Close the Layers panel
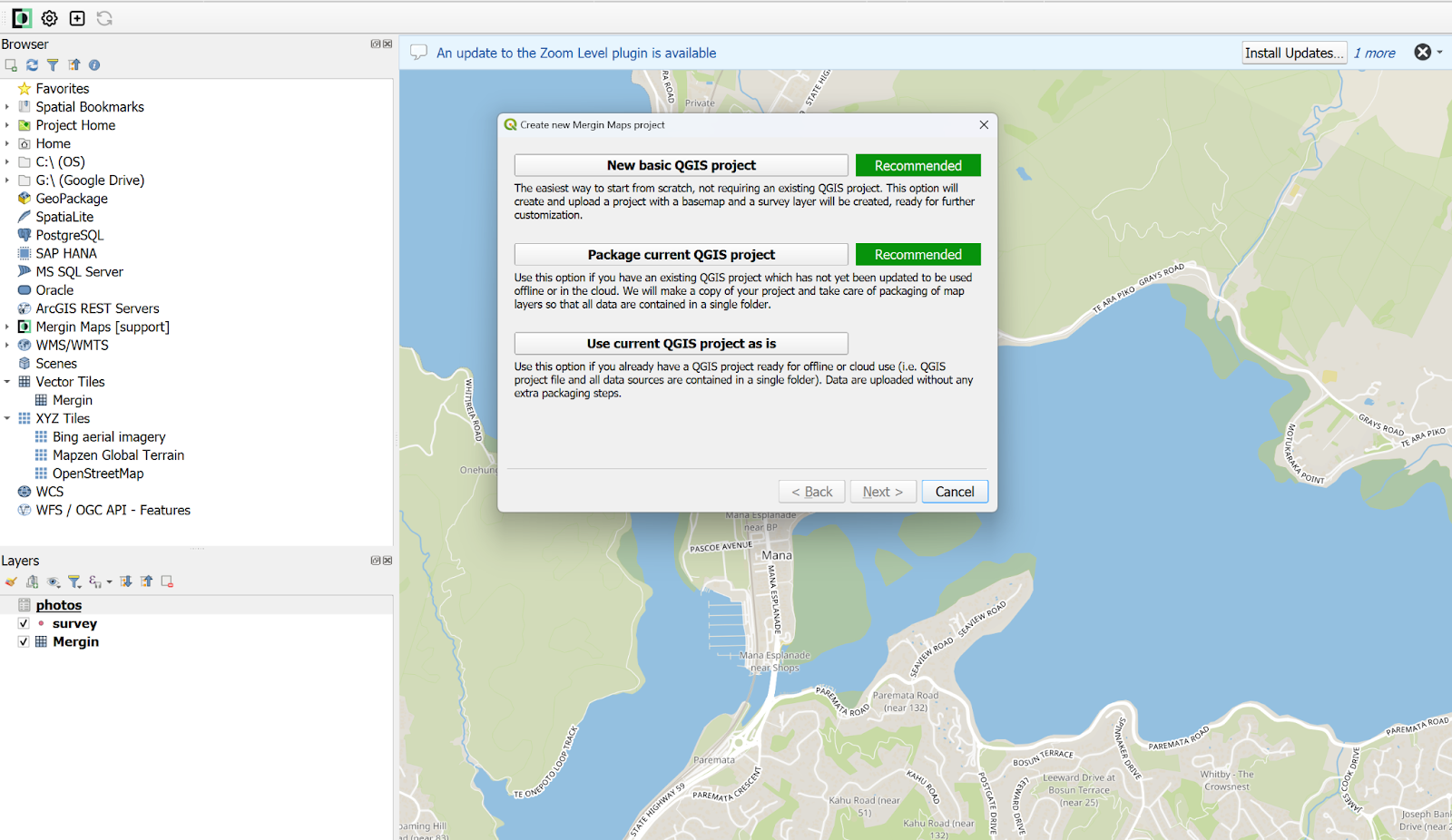Image resolution: width=1452 pixels, height=840 pixels. [388, 561]
